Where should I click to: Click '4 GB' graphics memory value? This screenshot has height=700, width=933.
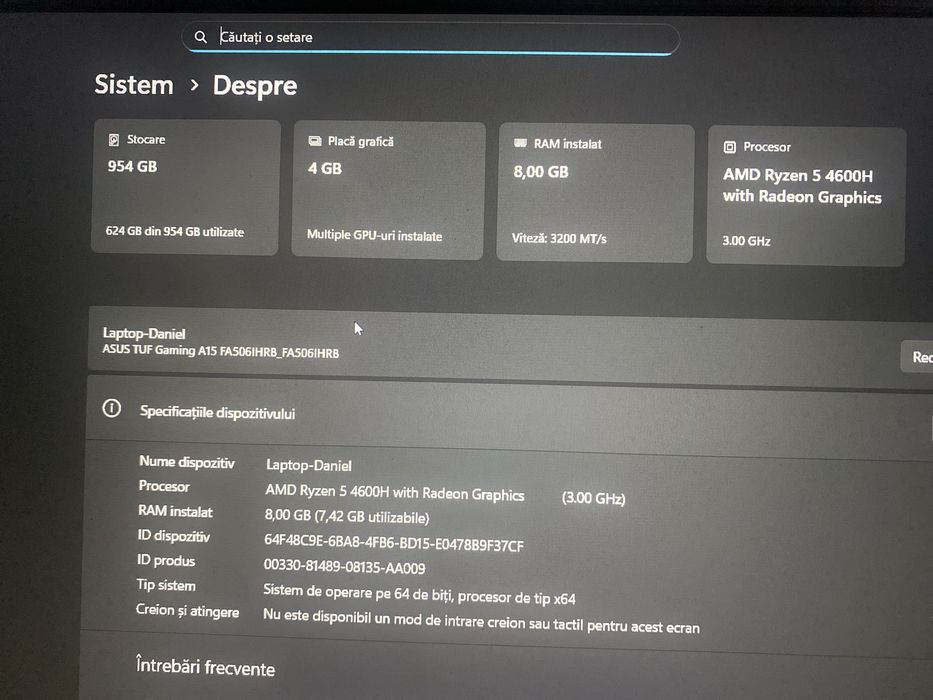pos(325,169)
